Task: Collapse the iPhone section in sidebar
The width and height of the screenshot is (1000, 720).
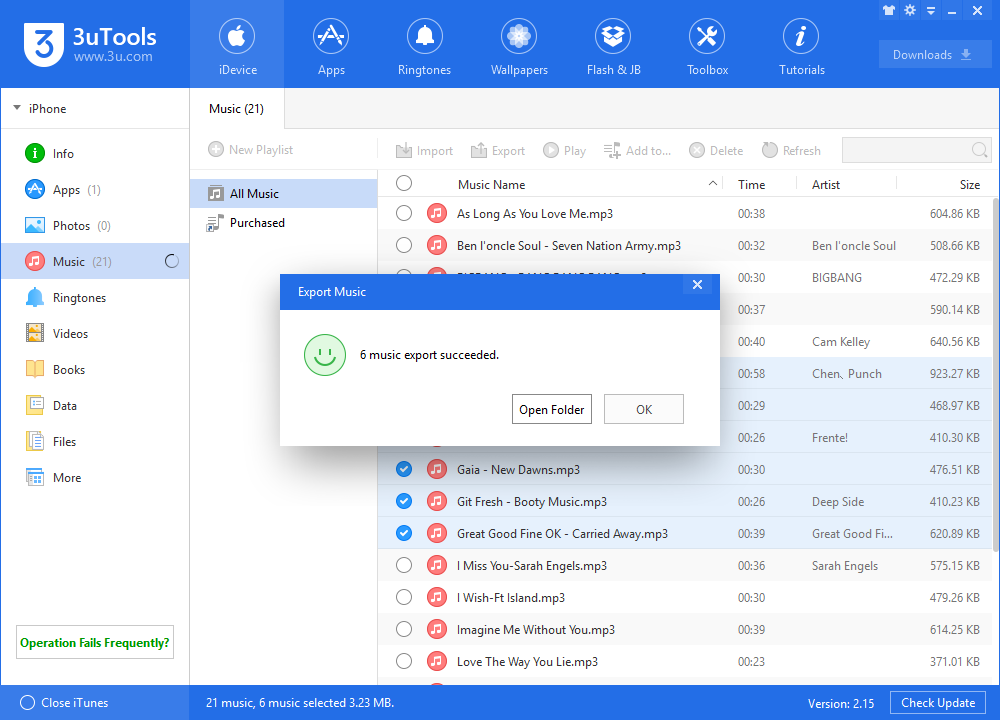Action: [x=17, y=108]
